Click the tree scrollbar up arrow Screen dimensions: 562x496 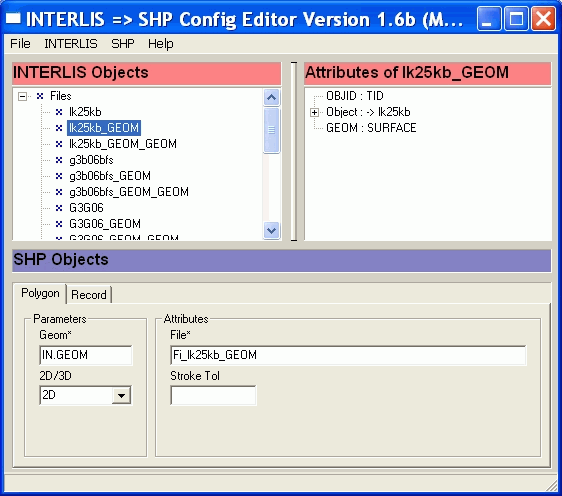[x=271, y=97]
